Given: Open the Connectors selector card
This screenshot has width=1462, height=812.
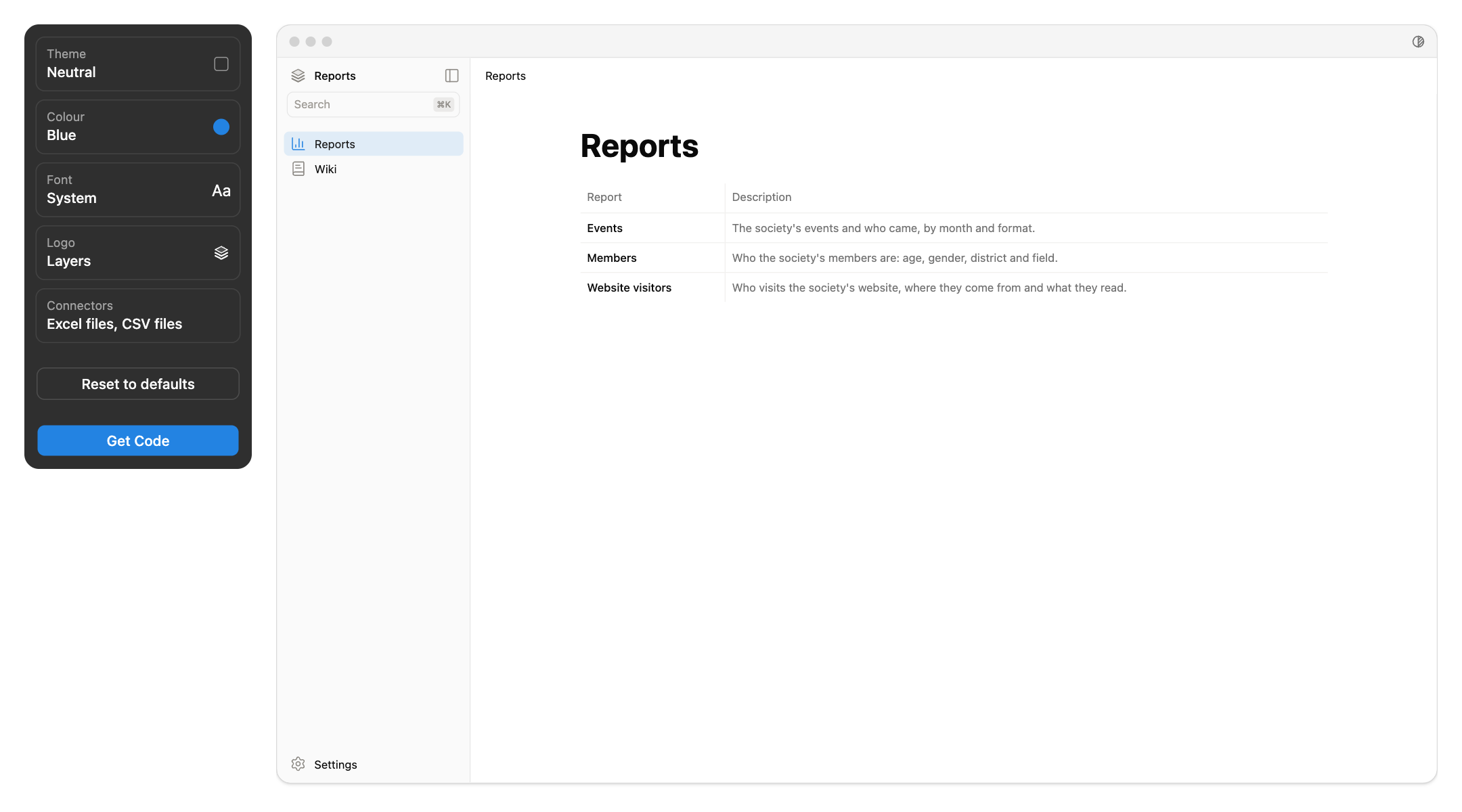Looking at the screenshot, I should coord(138,315).
